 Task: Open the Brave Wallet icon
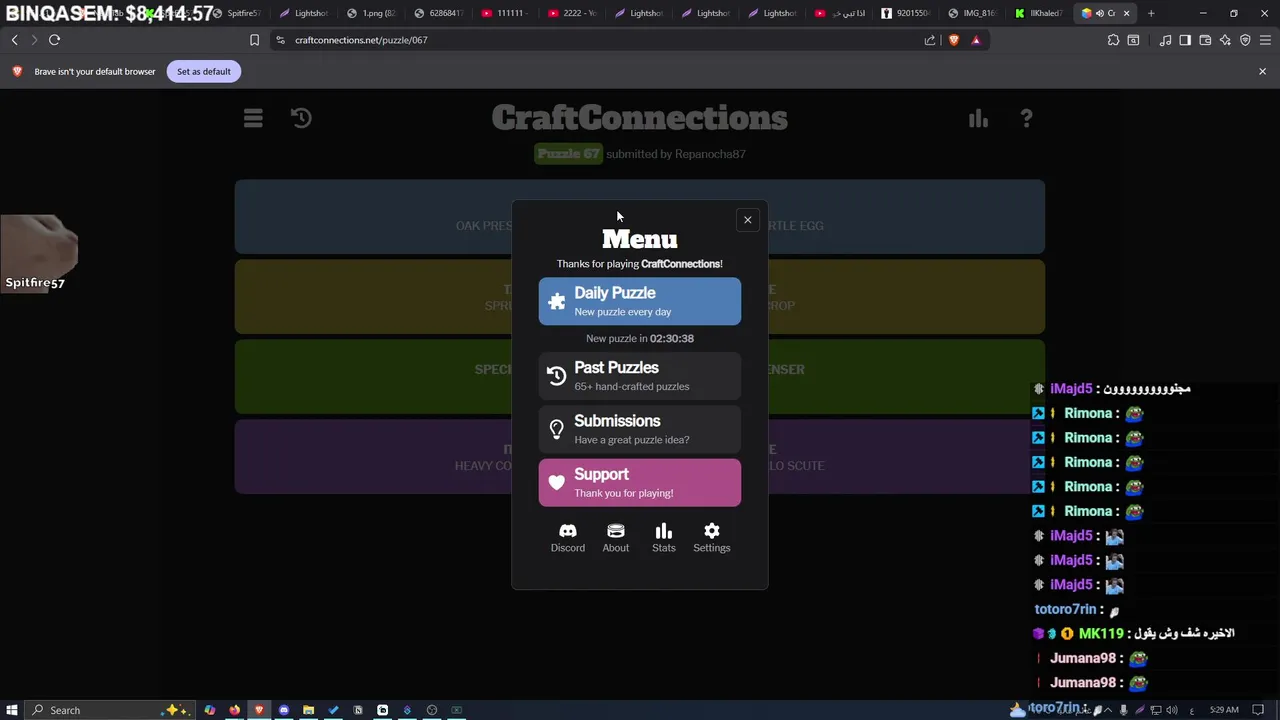click(1205, 40)
